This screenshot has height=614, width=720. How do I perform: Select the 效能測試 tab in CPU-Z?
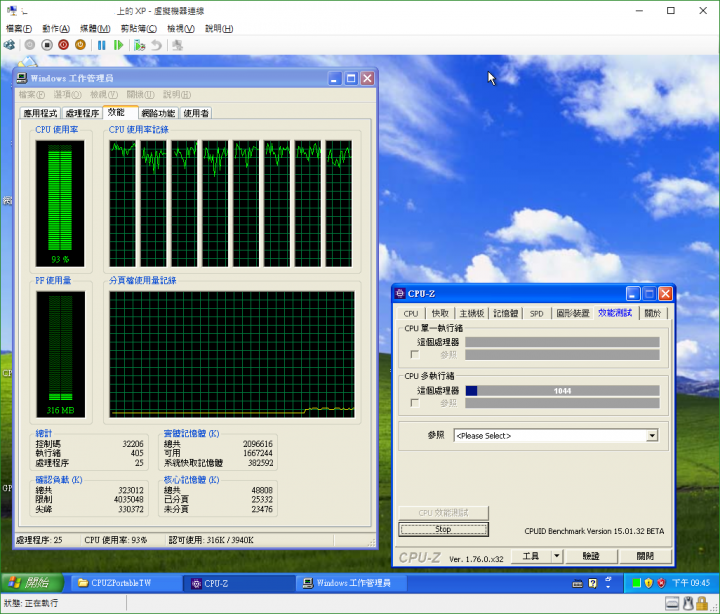click(x=615, y=313)
